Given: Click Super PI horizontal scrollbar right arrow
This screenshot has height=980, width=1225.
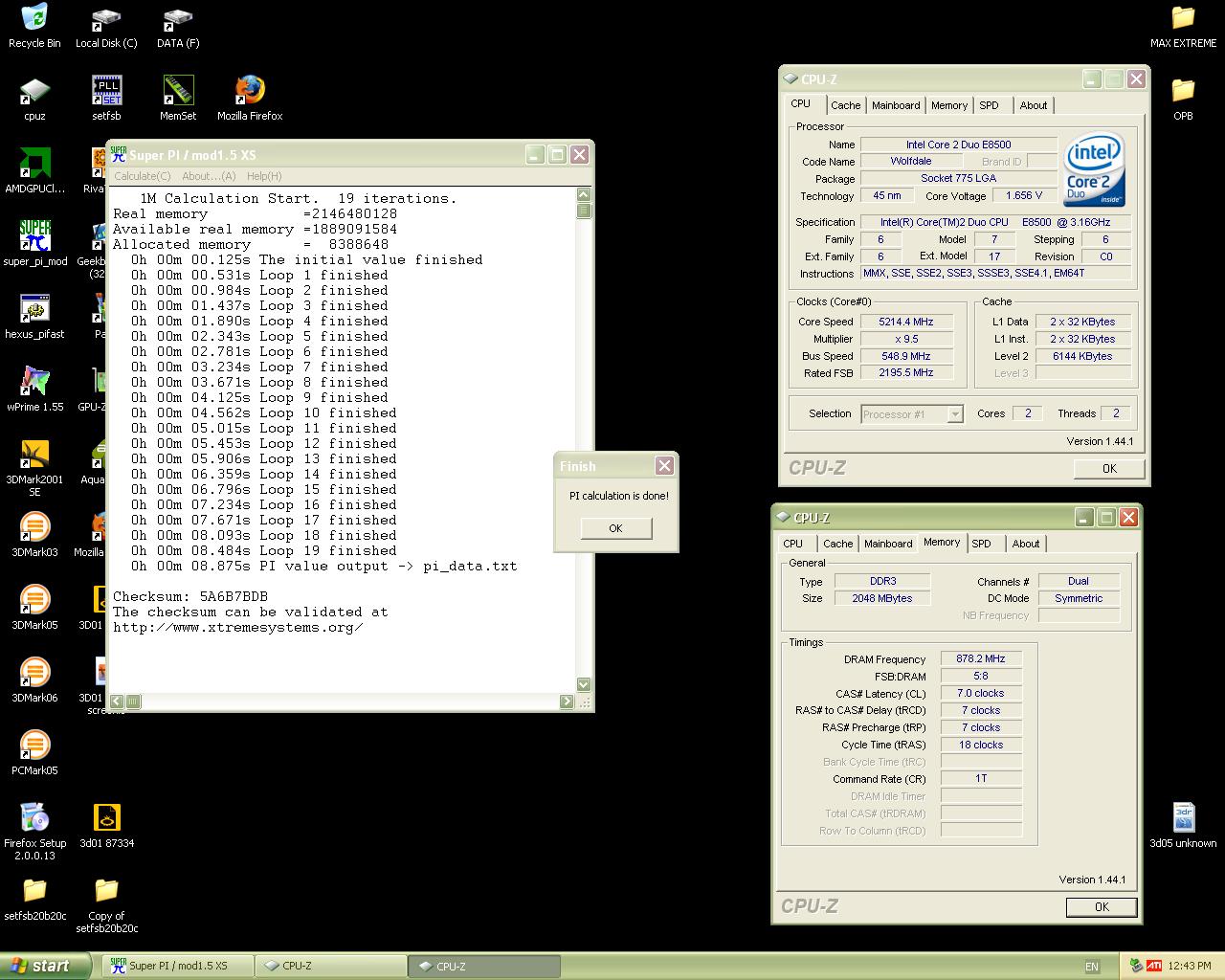Looking at the screenshot, I should [568, 702].
